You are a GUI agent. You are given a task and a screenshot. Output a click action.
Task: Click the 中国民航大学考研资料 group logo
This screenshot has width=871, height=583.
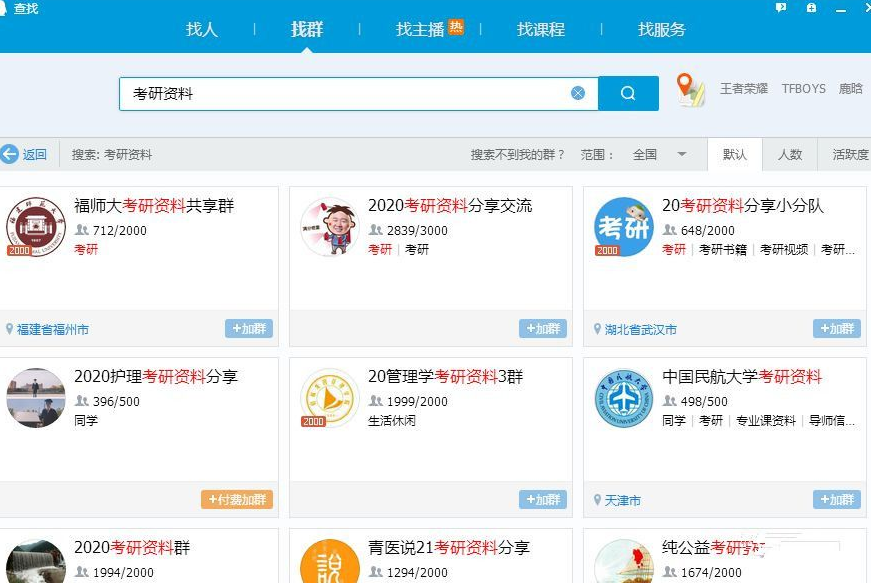pyautogui.click(x=623, y=397)
